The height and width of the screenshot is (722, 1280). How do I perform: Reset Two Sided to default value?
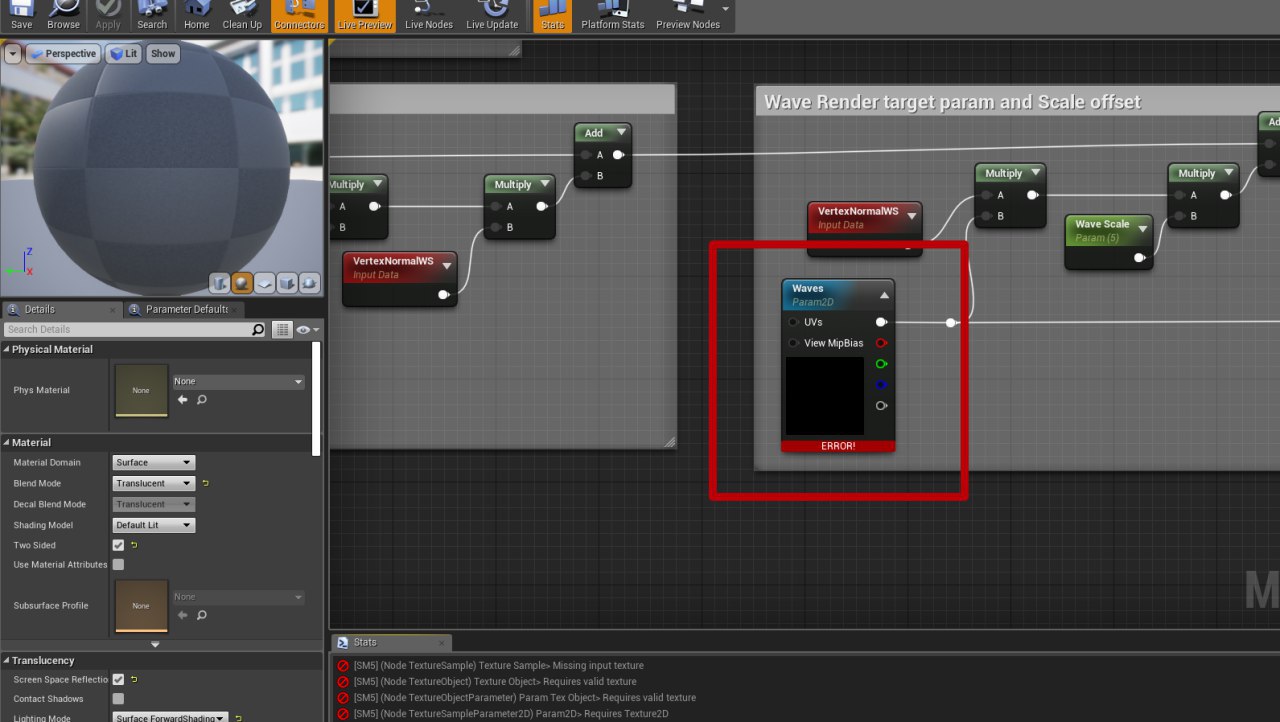tap(134, 545)
